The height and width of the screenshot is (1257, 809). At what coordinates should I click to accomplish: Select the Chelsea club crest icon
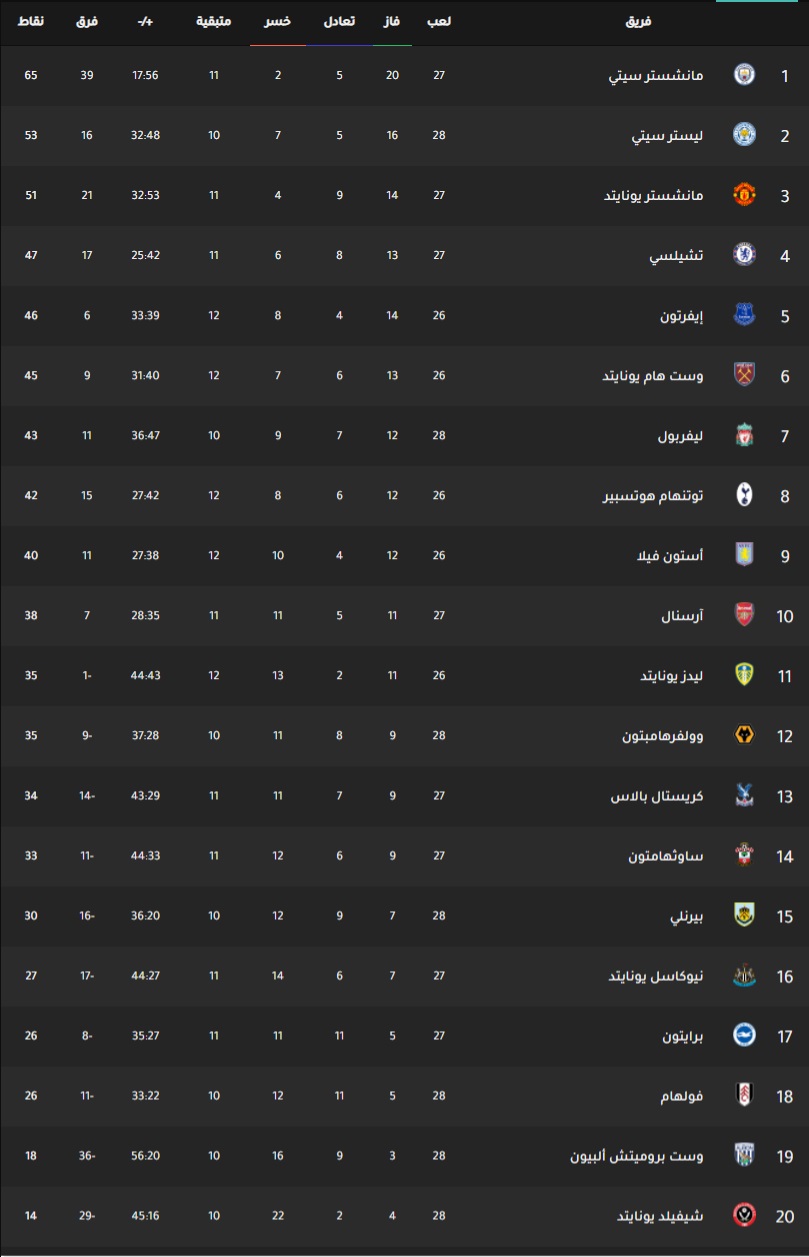point(744,255)
